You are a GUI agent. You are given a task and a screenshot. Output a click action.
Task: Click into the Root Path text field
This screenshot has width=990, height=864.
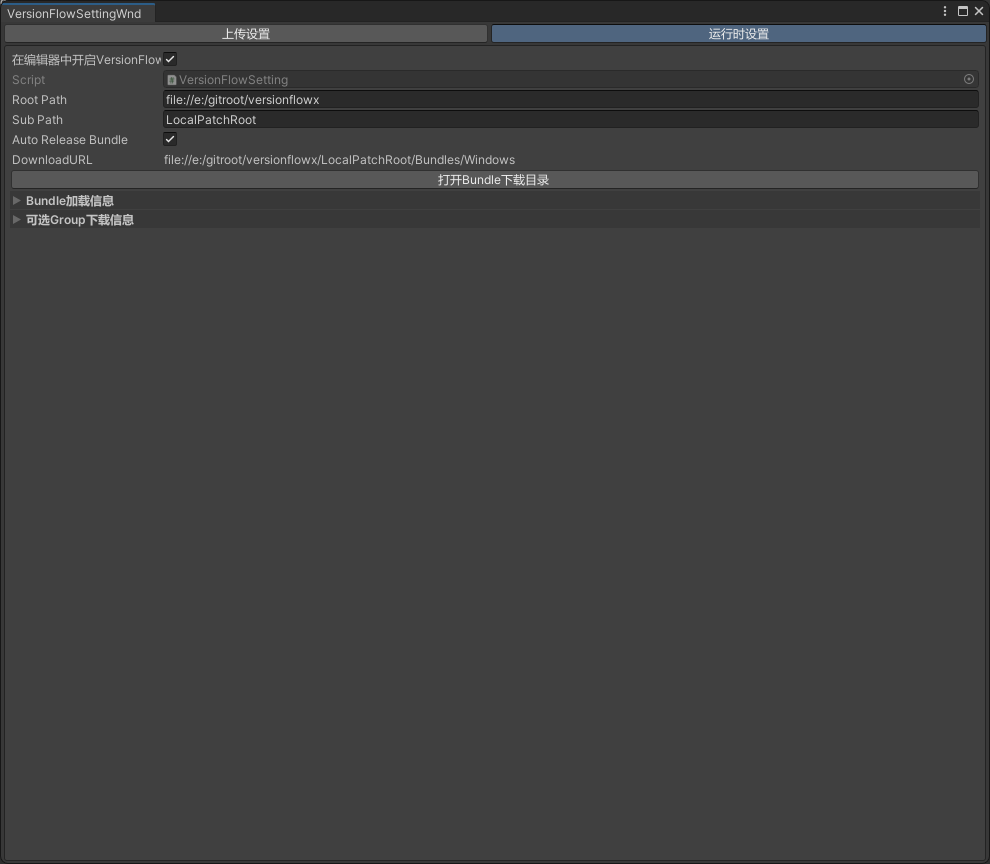[x=570, y=100]
